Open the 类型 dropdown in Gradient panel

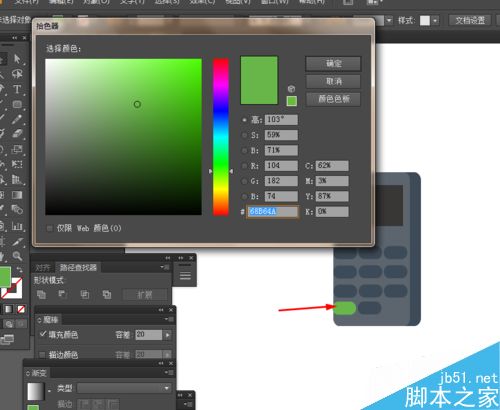tap(124, 388)
